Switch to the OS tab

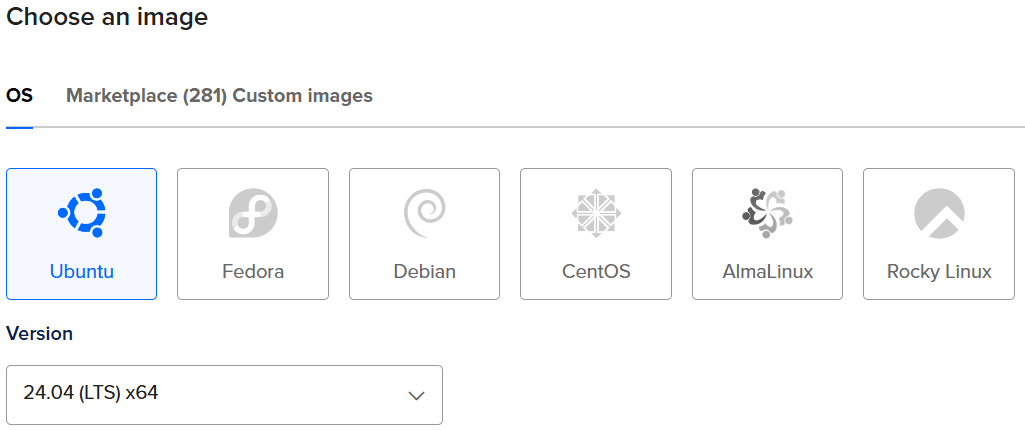20,96
